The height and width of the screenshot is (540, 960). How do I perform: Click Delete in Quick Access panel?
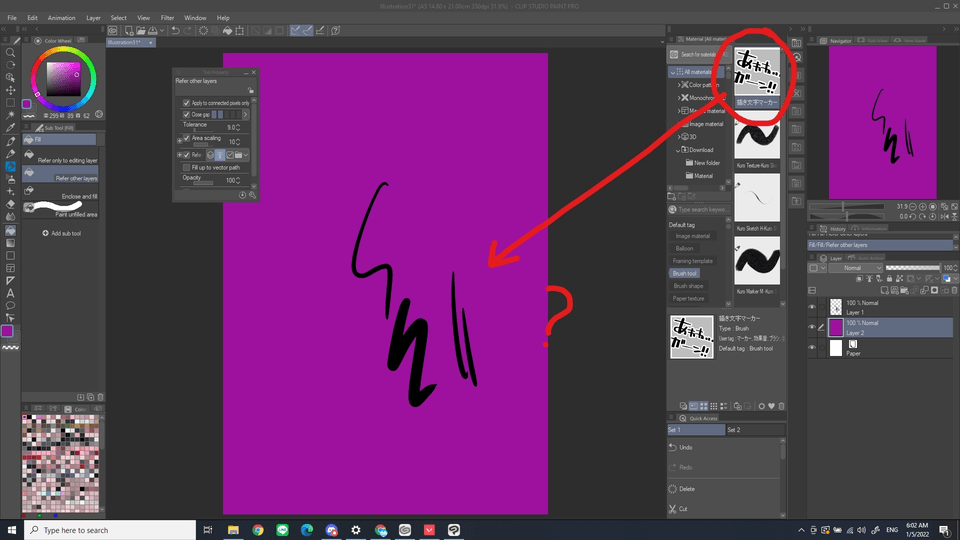681,489
